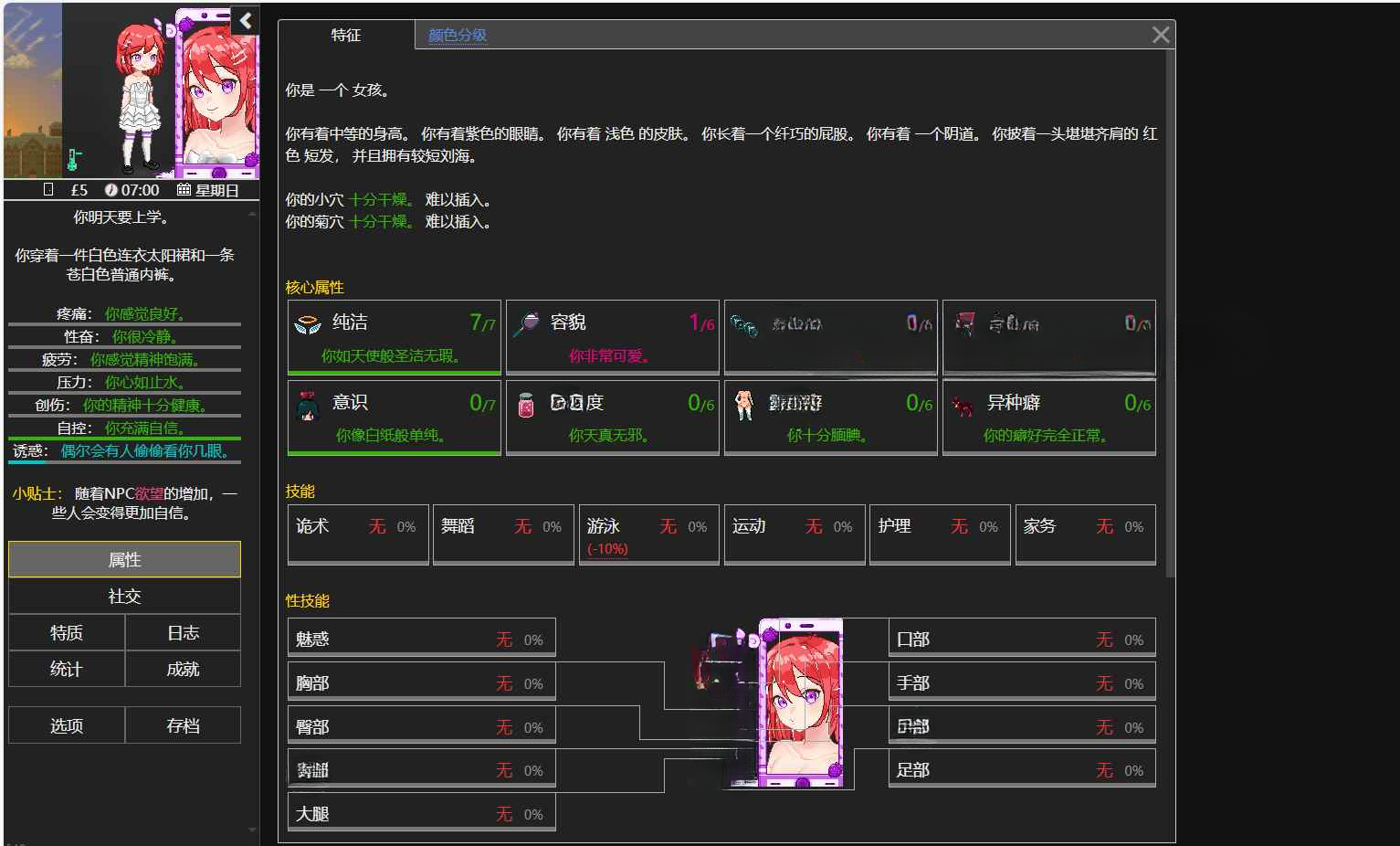Click the calendar icon beside 星期日
This screenshot has width=1400, height=846.
(184, 190)
